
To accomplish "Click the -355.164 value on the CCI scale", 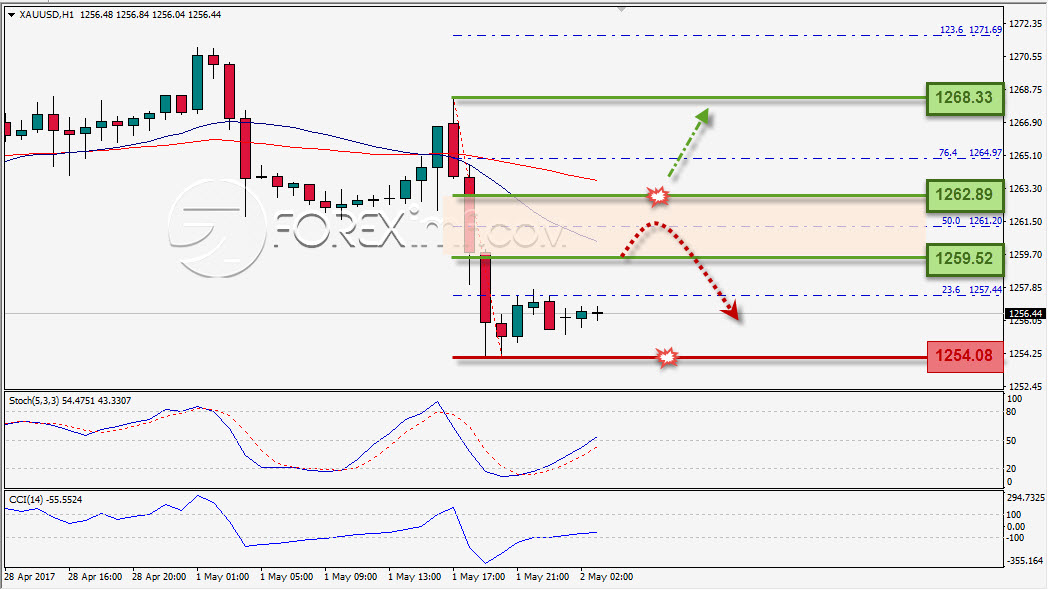I will tap(1025, 561).
